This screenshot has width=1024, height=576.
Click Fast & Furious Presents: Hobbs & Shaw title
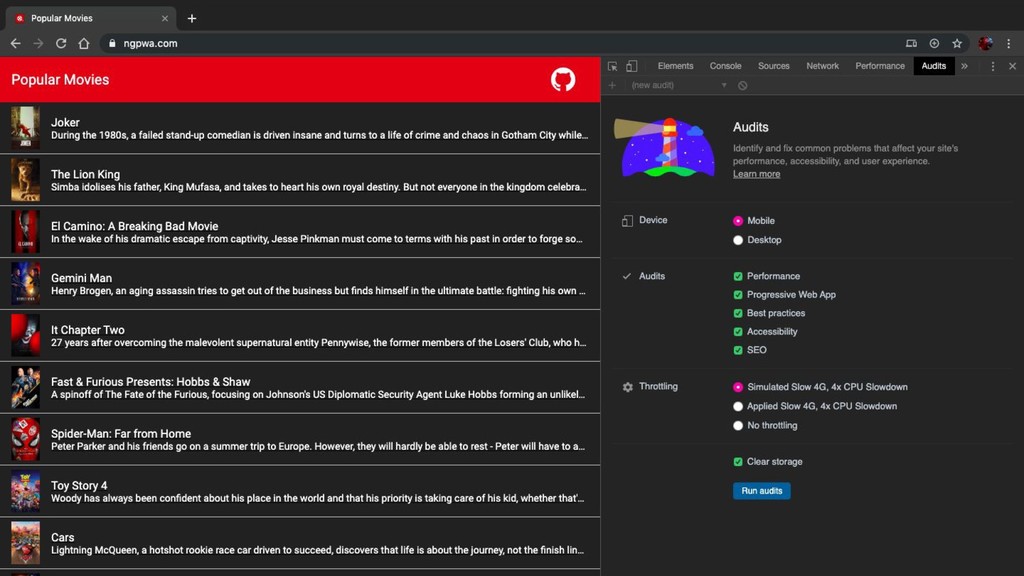click(151, 382)
